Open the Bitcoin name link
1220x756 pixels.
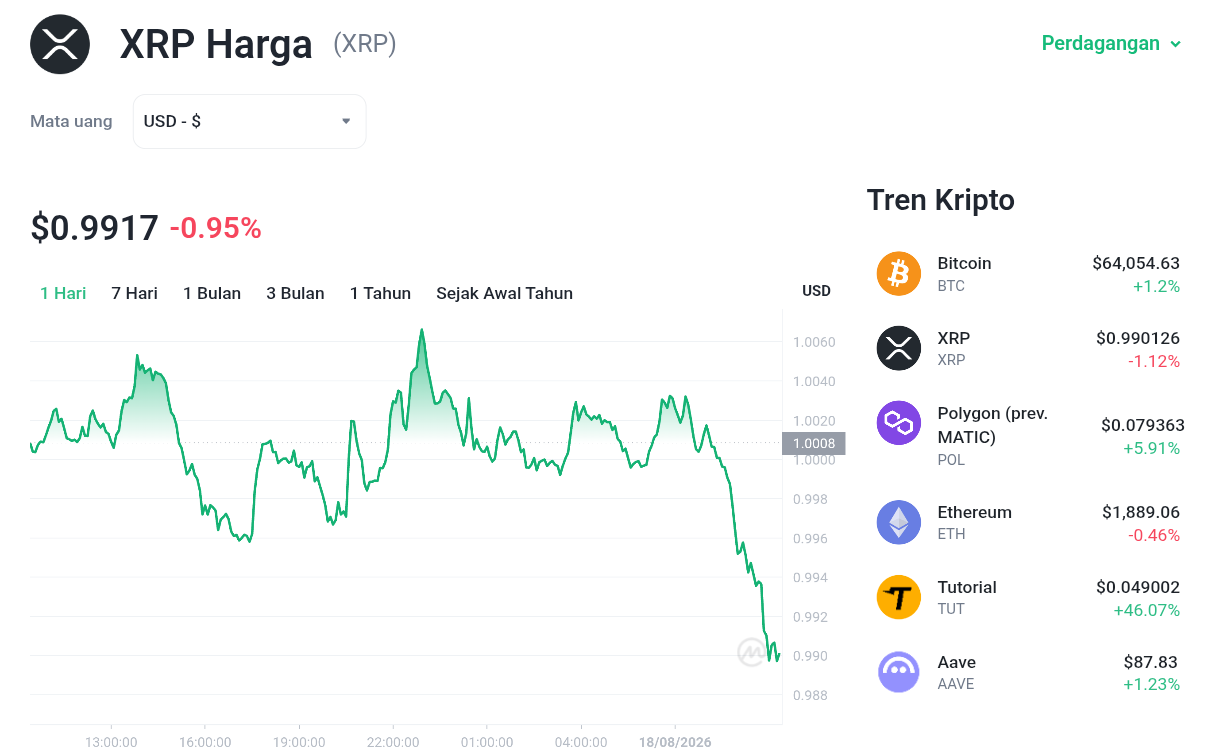[964, 263]
